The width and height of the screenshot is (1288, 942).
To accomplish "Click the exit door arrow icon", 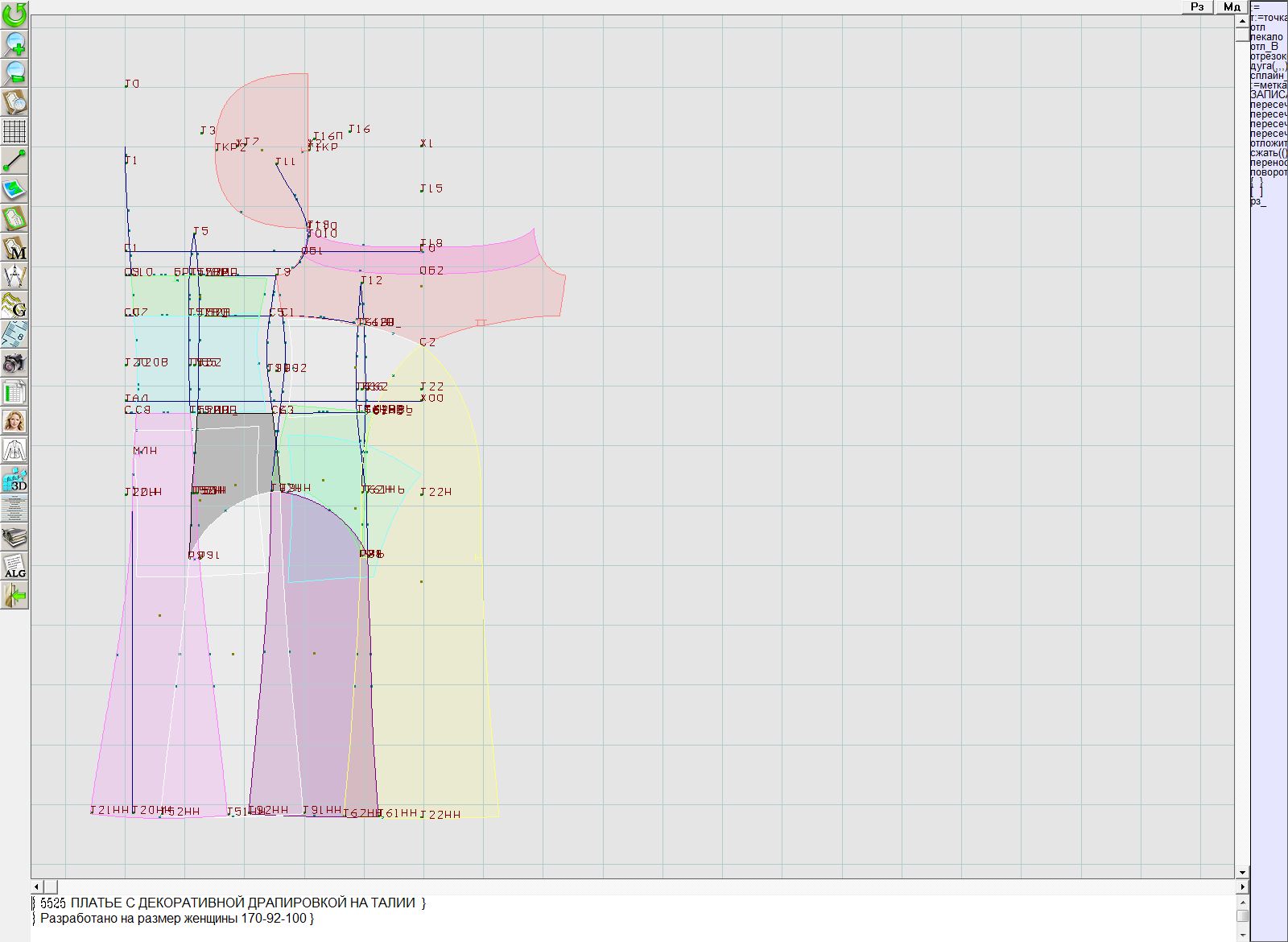I will pyautogui.click(x=14, y=595).
